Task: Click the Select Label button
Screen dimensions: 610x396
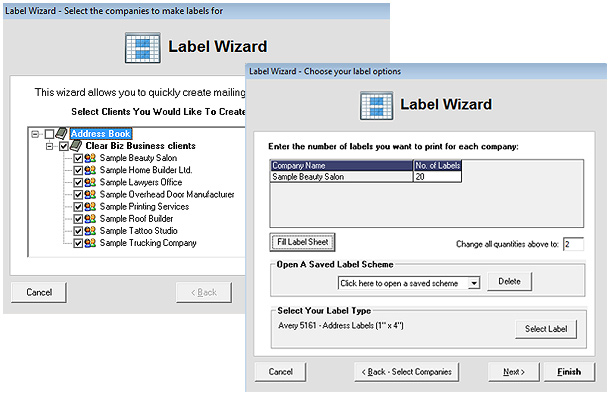Action: click(x=546, y=329)
